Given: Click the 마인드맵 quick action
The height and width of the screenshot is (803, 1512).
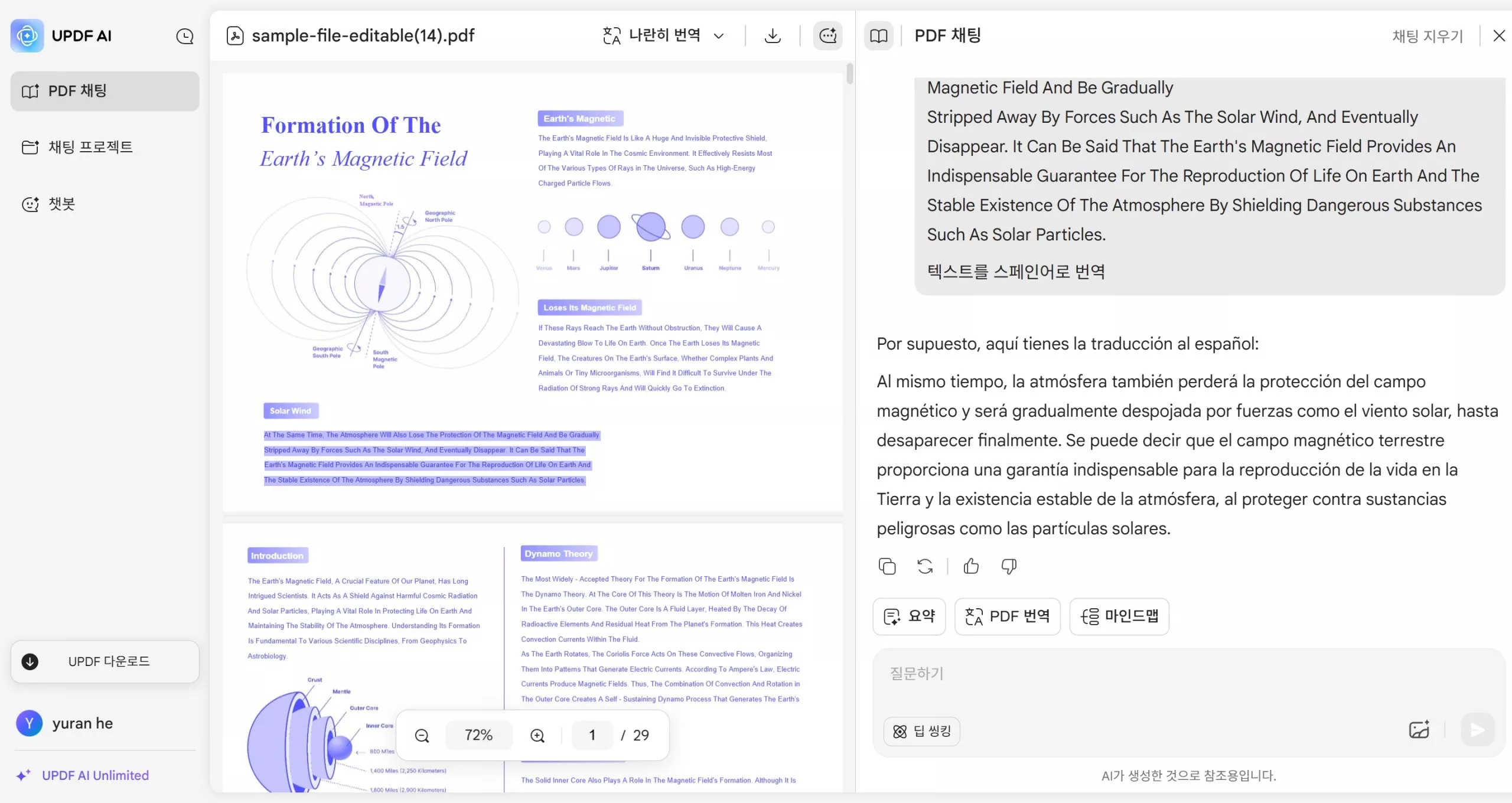Looking at the screenshot, I should [x=1119, y=616].
